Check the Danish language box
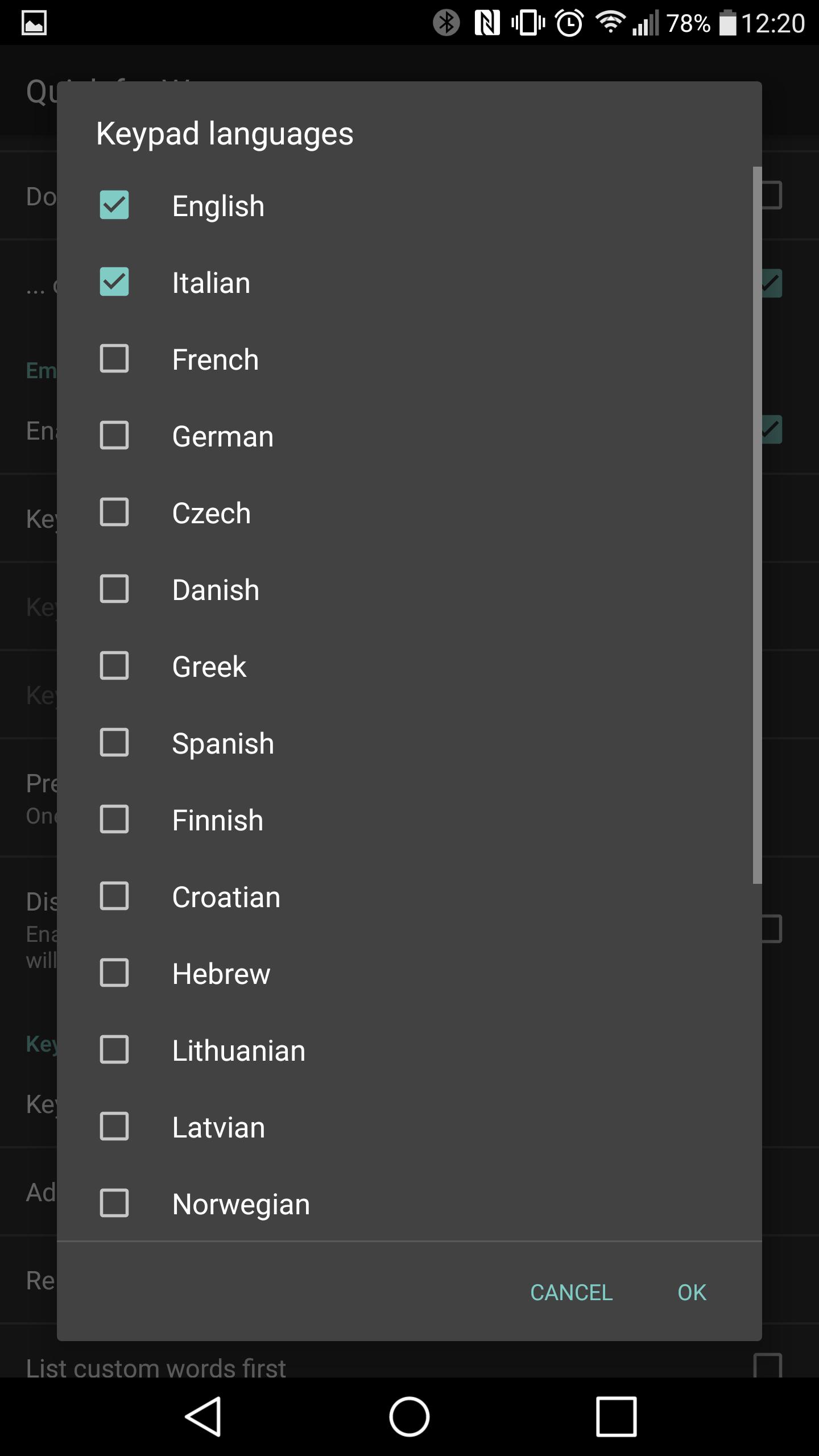 (x=114, y=589)
